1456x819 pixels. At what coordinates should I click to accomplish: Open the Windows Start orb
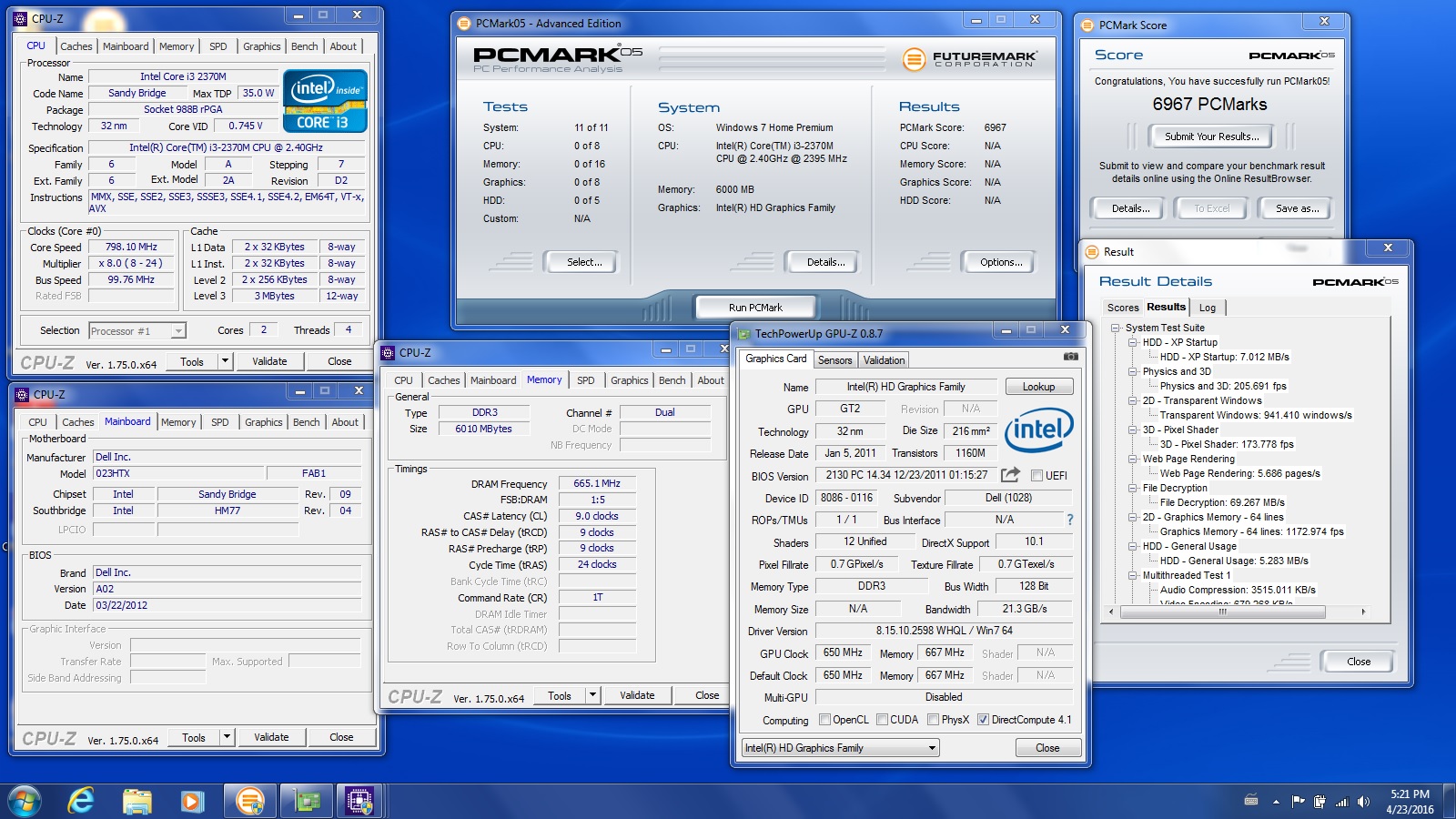pos(25,801)
